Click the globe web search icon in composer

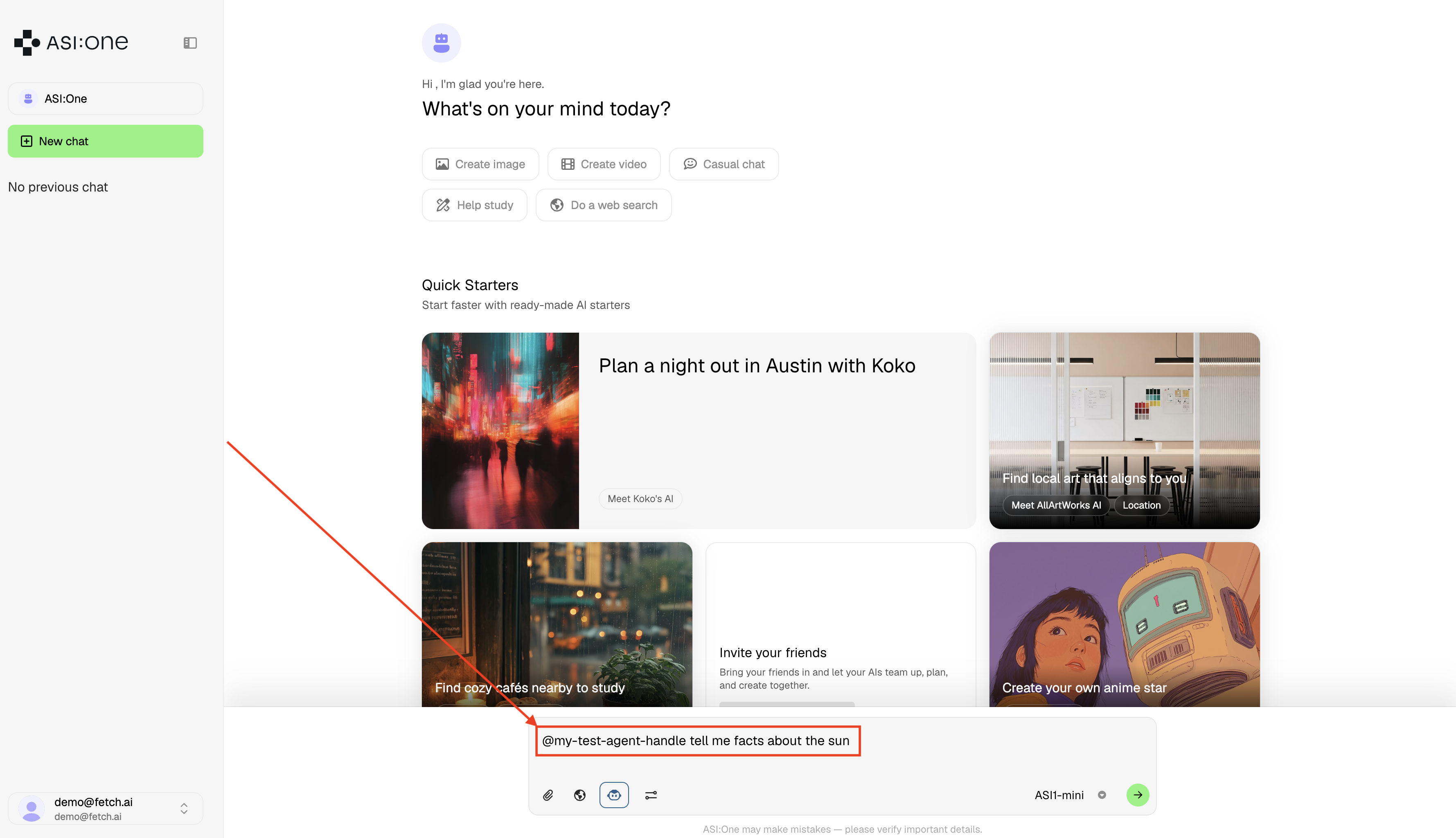pos(579,795)
